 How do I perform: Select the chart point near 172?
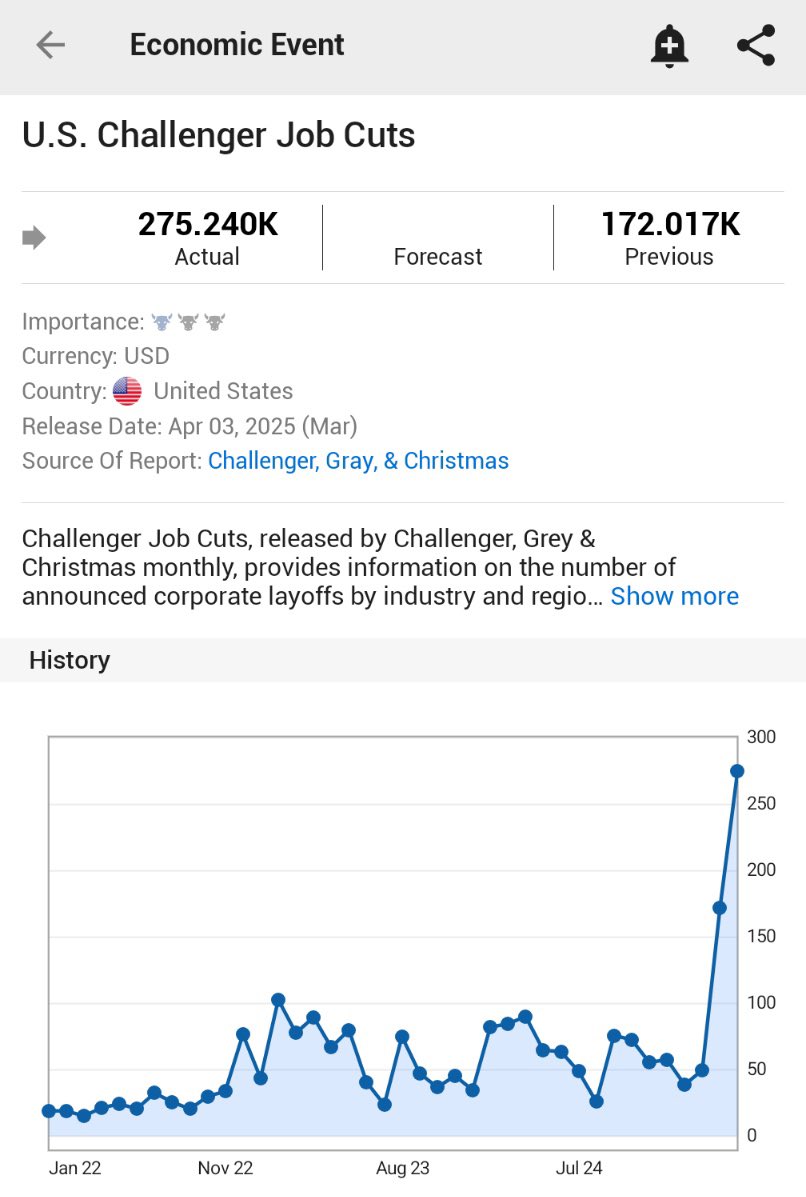coord(719,908)
